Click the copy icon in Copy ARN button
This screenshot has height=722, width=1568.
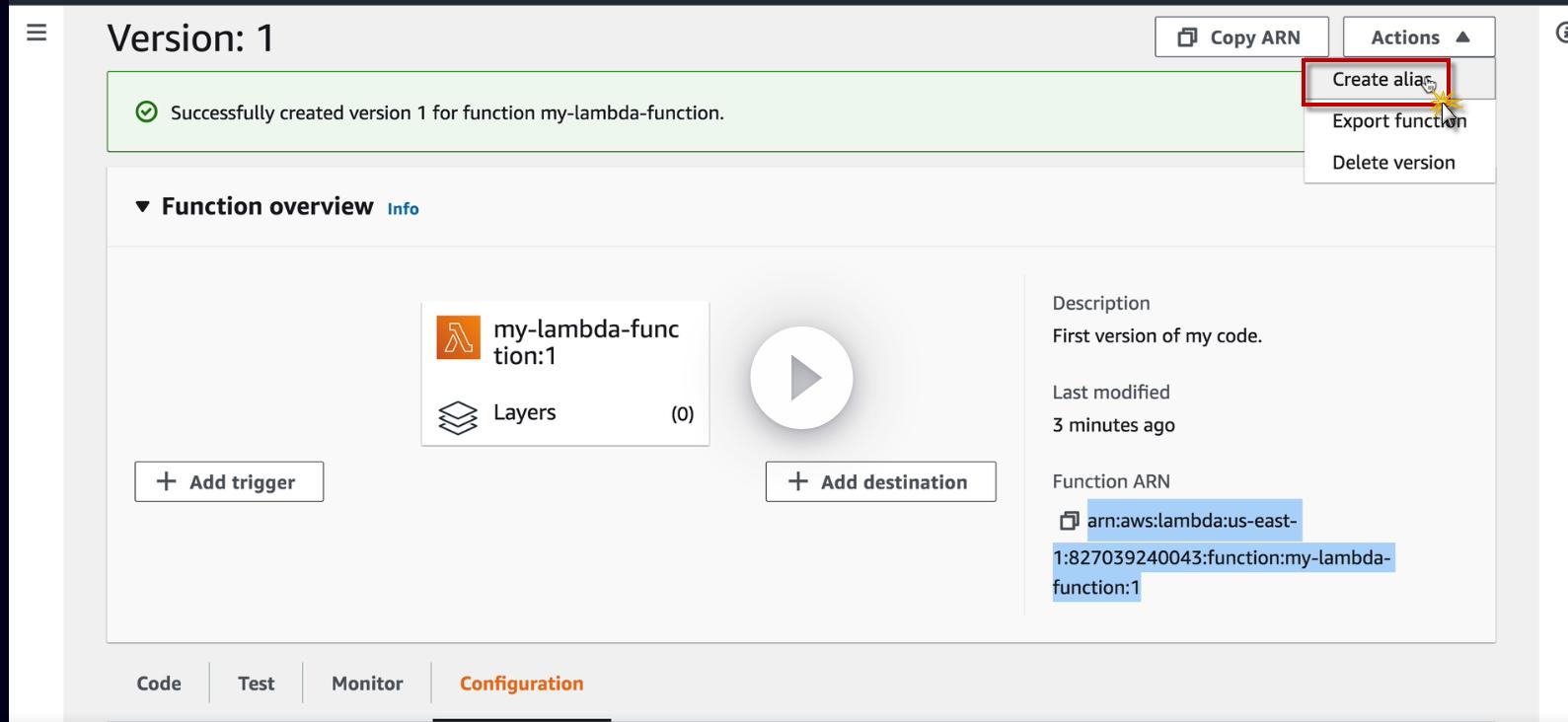coord(1187,37)
